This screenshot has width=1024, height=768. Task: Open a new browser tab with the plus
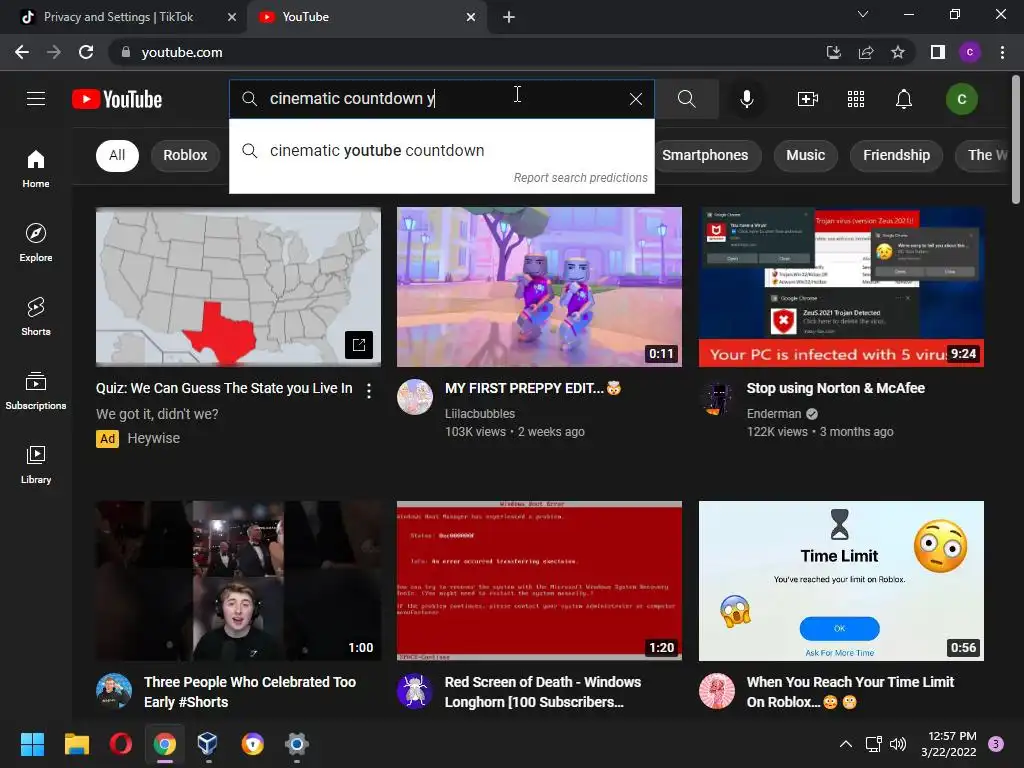pos(509,17)
